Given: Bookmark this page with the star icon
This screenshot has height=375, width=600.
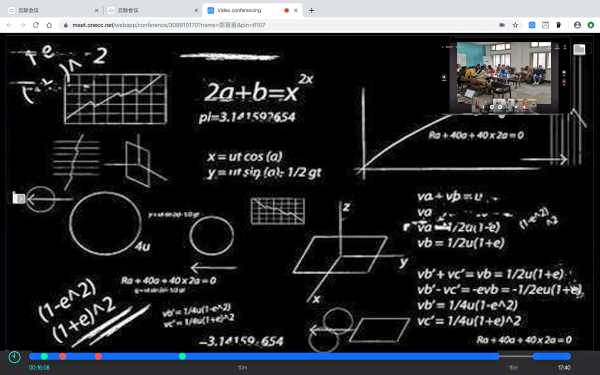Looking at the screenshot, I should click(515, 25).
